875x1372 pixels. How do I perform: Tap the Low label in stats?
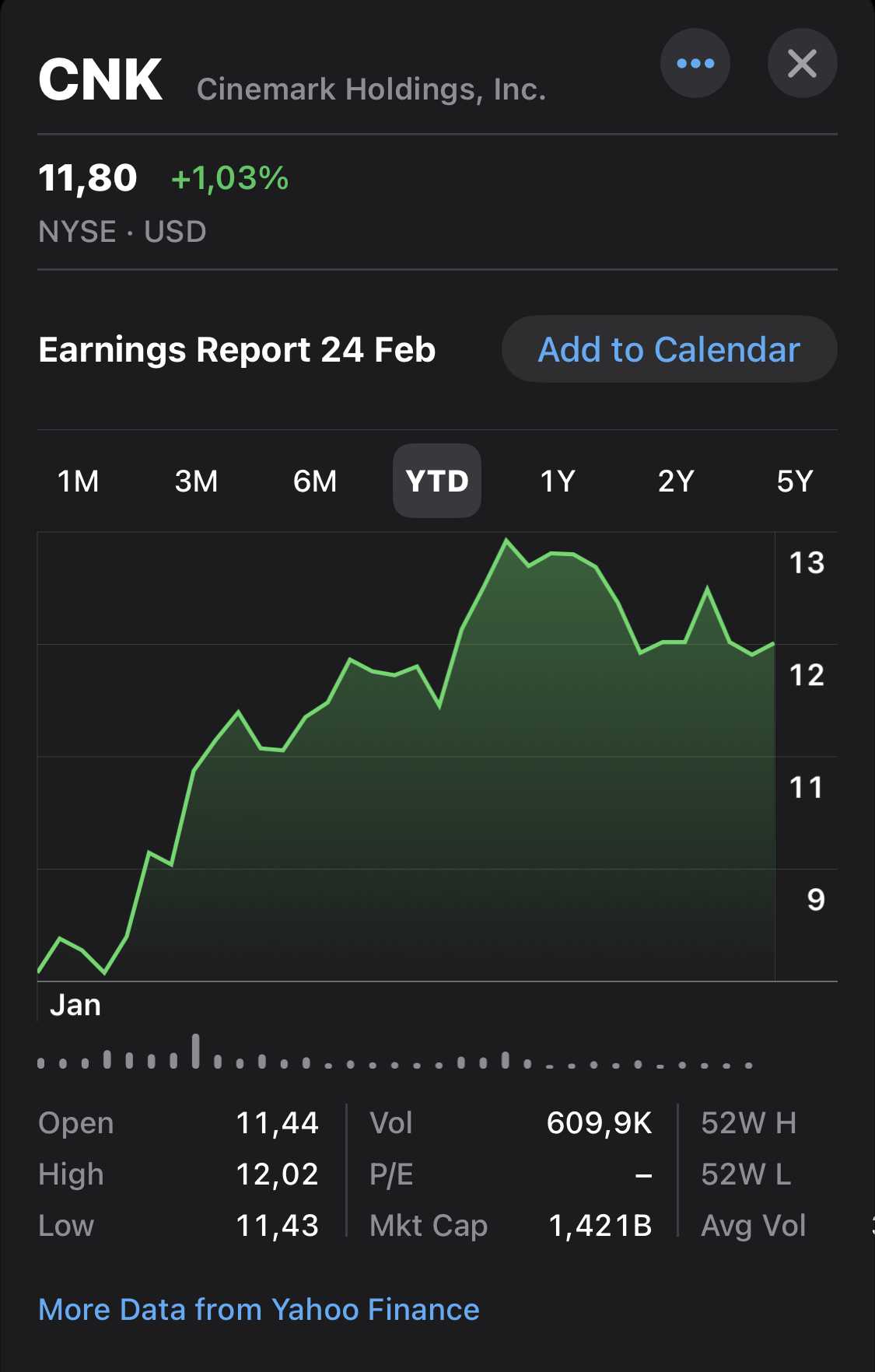click(x=66, y=1226)
